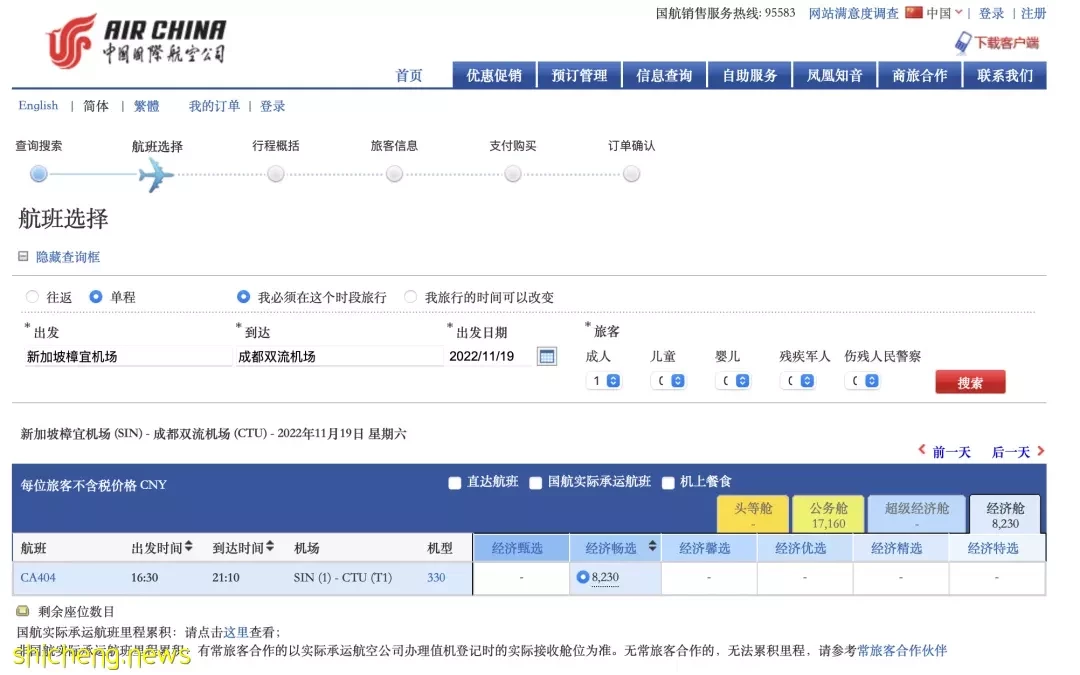Open the calendar date picker icon
1080x675 pixels.
[x=546, y=356]
